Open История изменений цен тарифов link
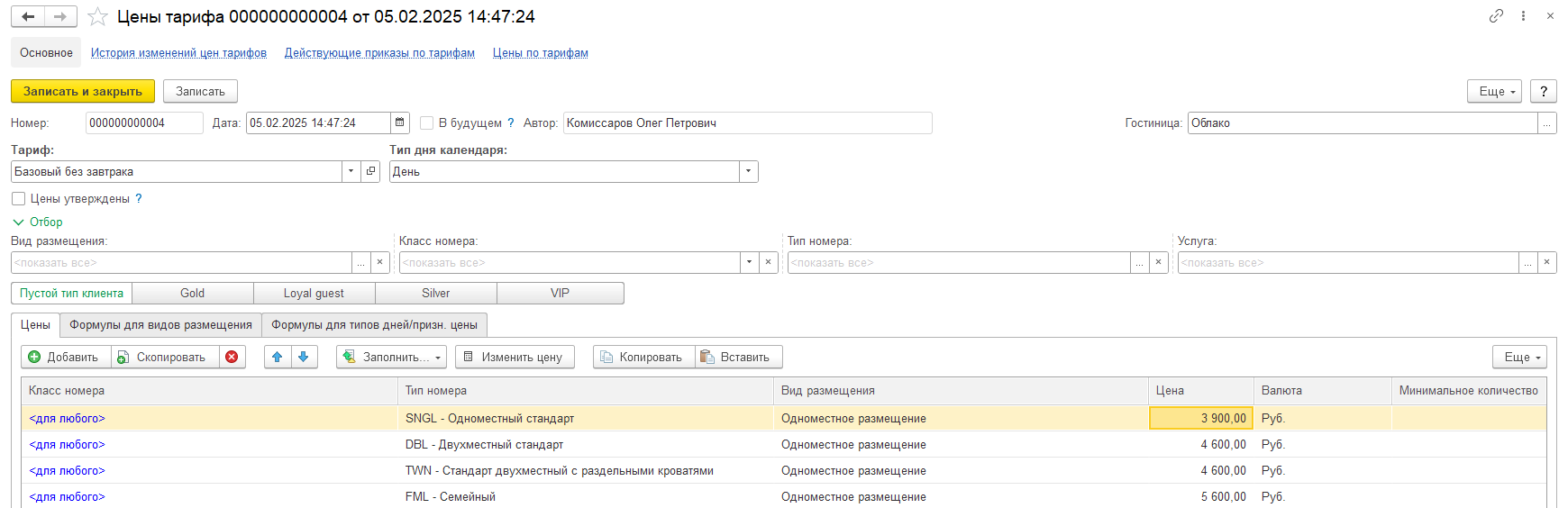Viewport: 1568px width, 508px height. (178, 53)
